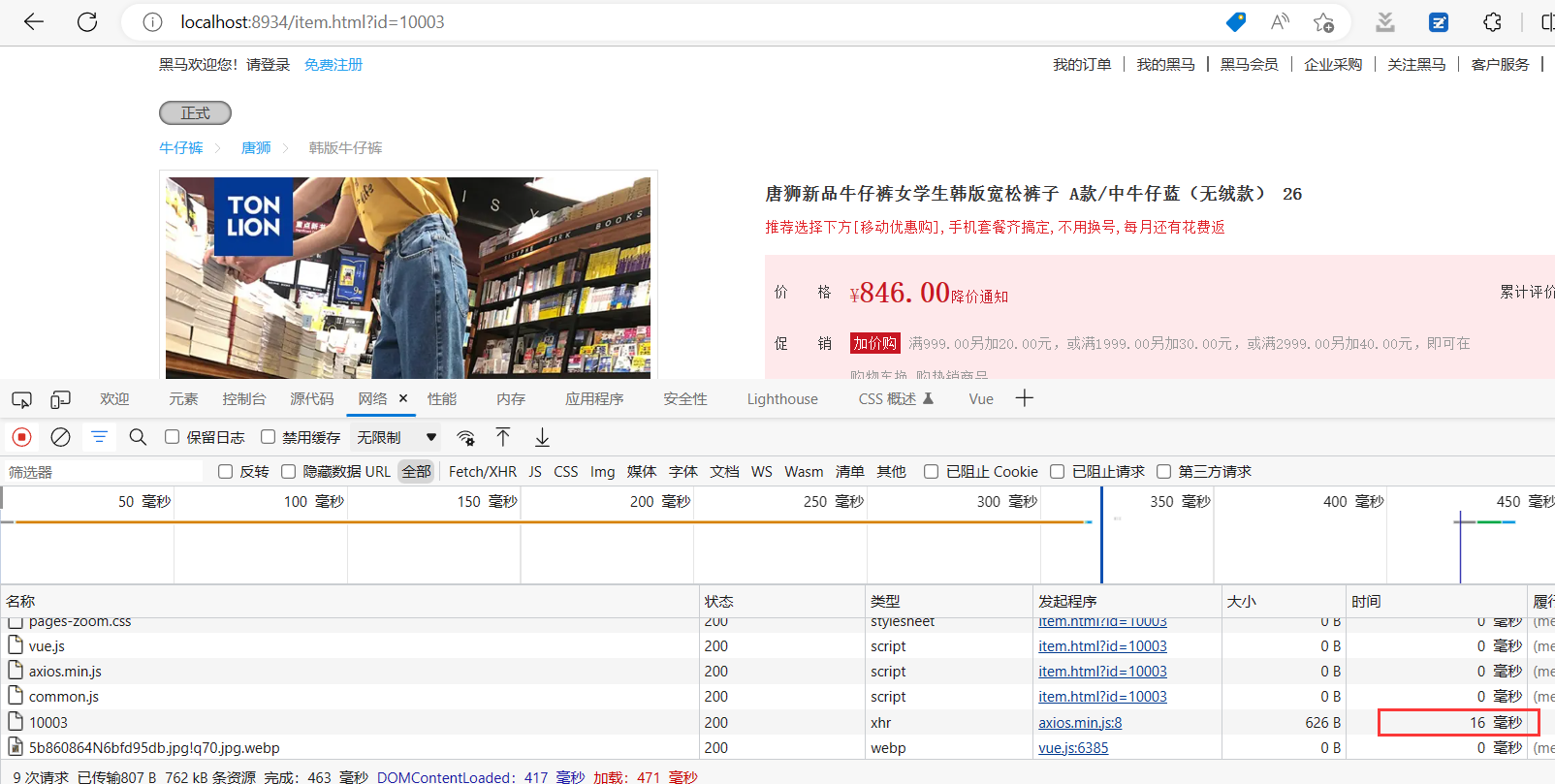The image size is (1555, 784).
Task: Select the axios.min.js request row
Action: coord(777,671)
